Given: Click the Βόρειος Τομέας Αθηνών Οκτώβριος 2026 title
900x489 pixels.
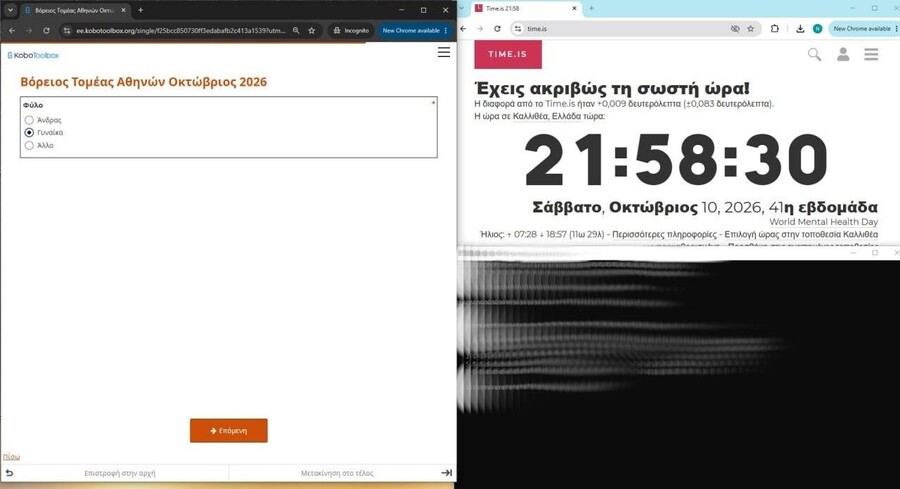Looking at the screenshot, I should pos(143,82).
